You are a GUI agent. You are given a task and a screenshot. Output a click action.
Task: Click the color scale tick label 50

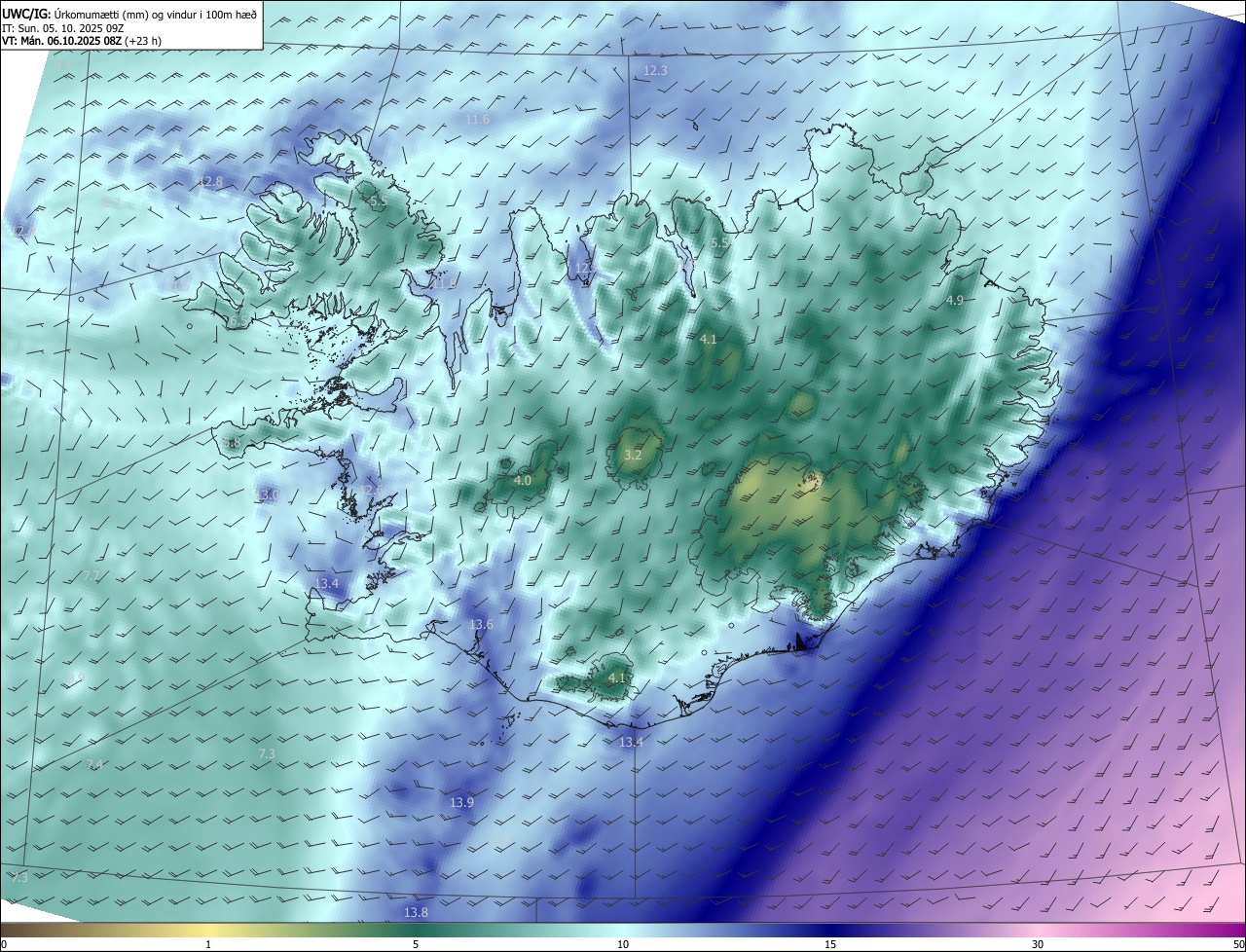1238,944
